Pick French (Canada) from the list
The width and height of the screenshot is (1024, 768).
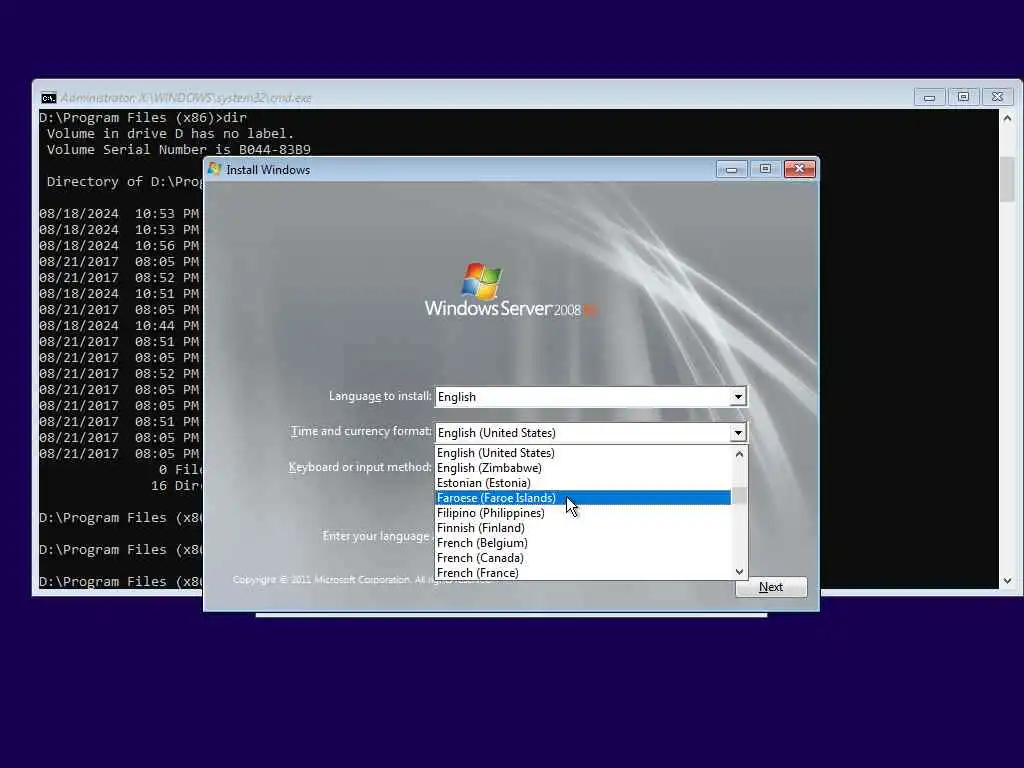click(583, 558)
